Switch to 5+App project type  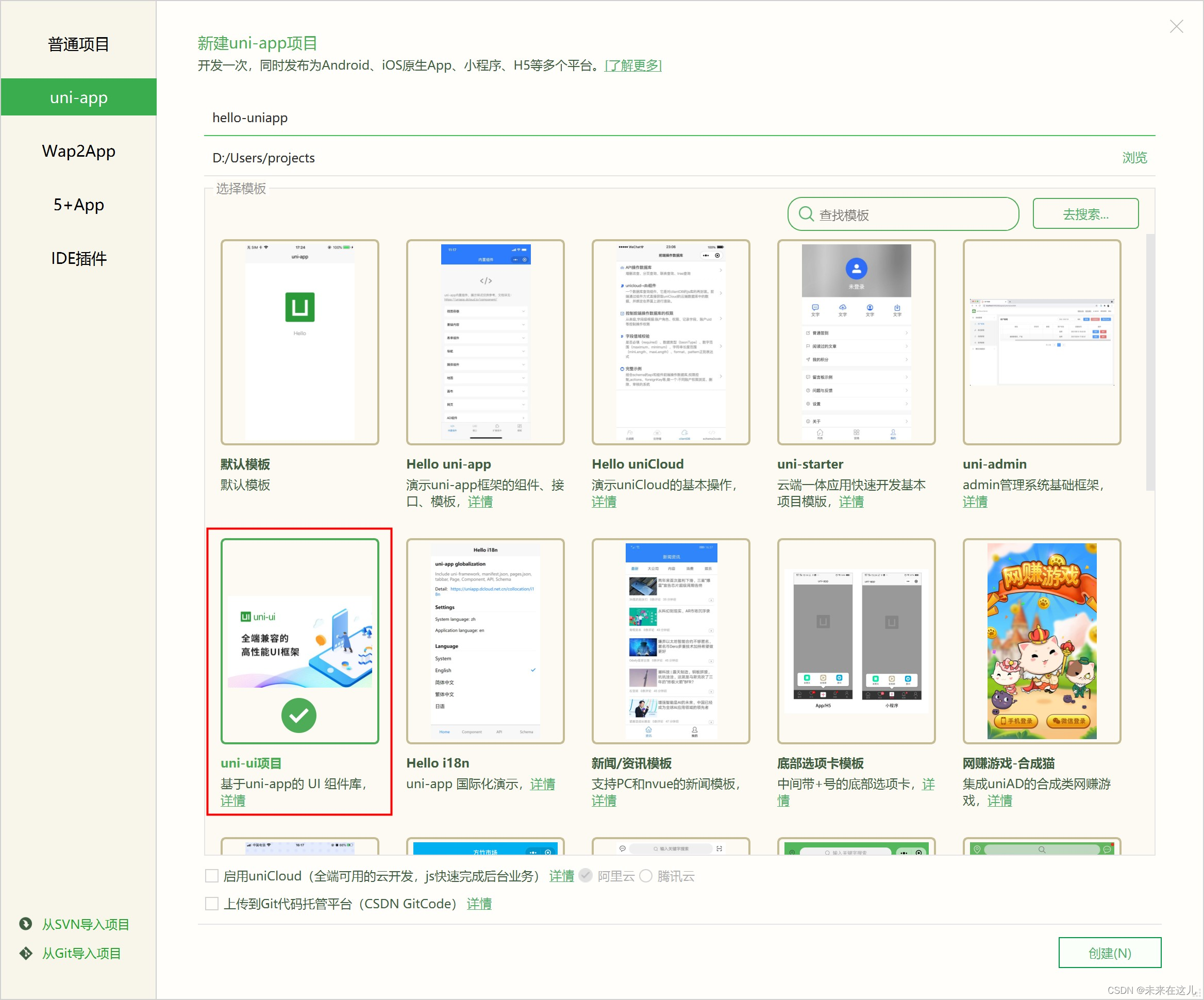pyautogui.click(x=78, y=205)
